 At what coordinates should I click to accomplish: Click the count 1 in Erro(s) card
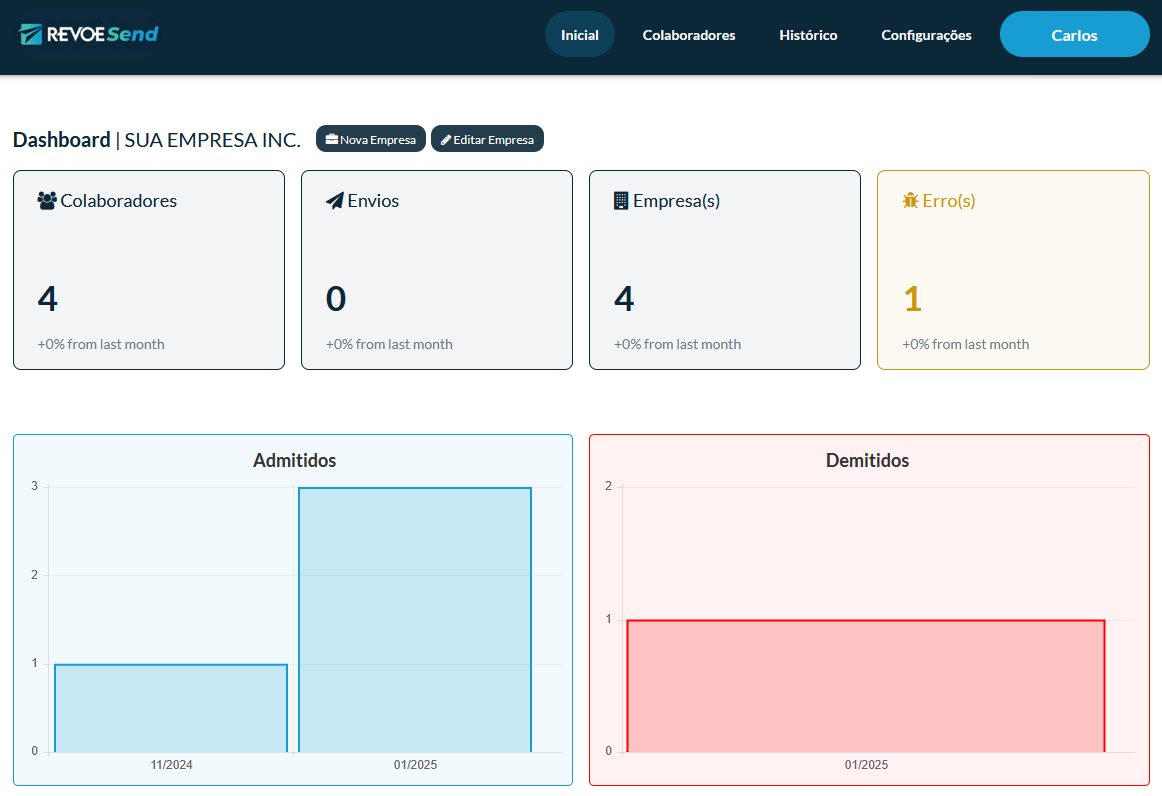912,299
